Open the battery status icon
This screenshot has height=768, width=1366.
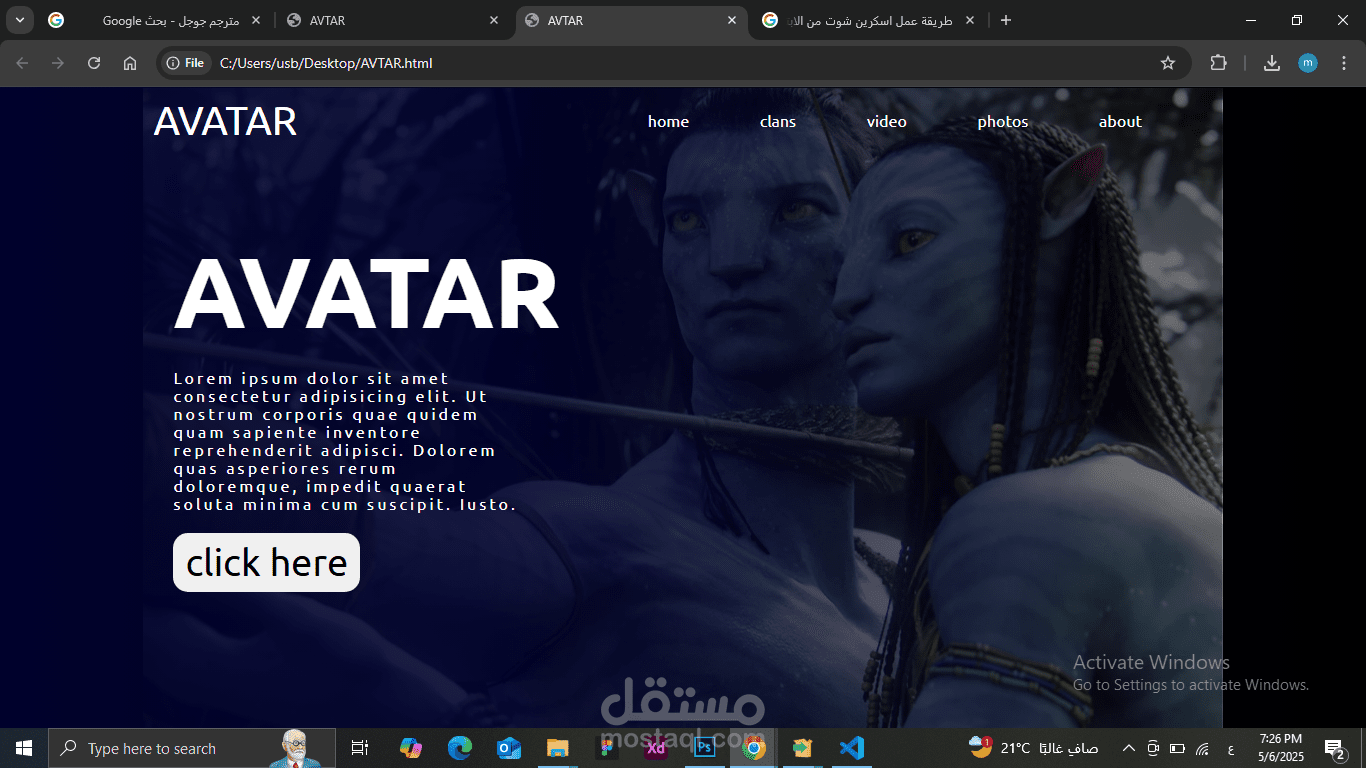[1177, 748]
